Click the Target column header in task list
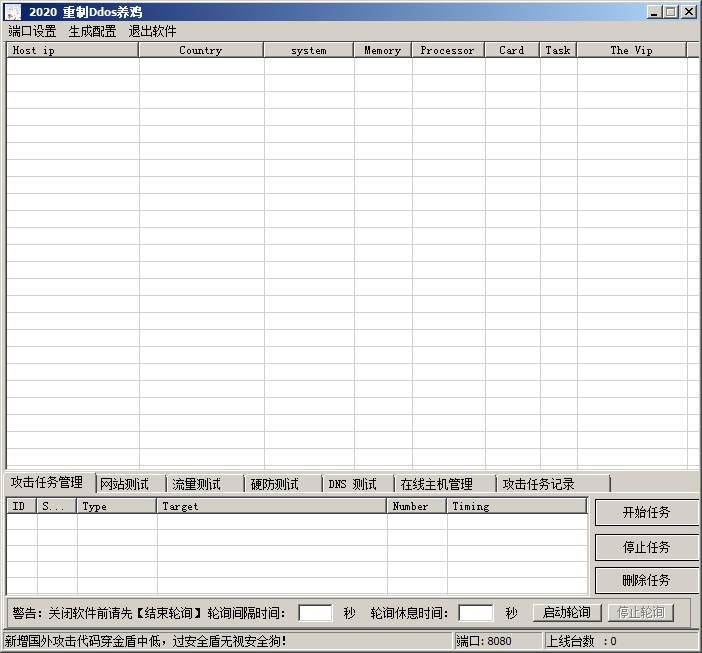Image resolution: width=702 pixels, height=653 pixels. [271, 506]
